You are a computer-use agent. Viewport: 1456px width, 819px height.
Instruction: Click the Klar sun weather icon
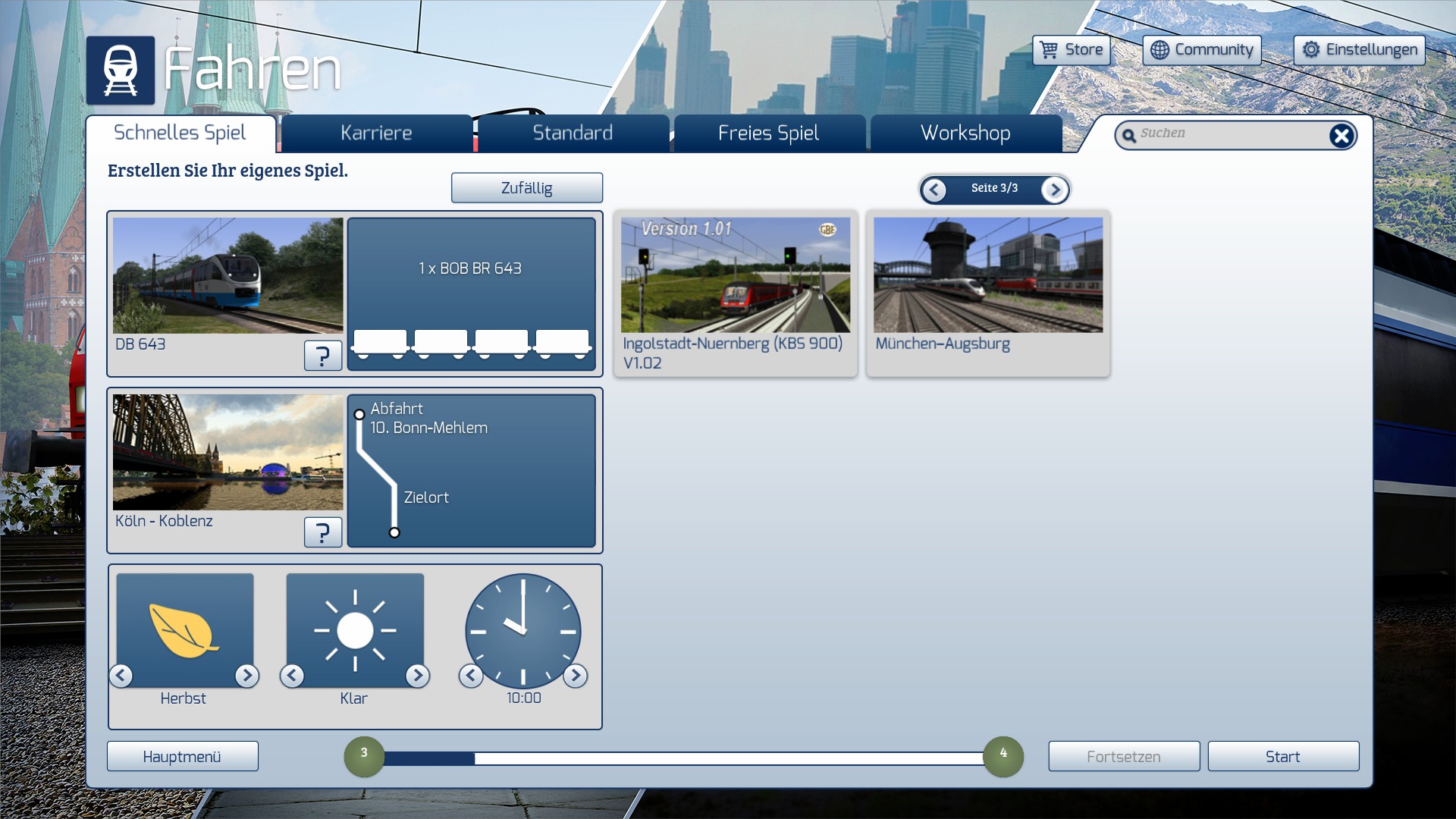354,630
